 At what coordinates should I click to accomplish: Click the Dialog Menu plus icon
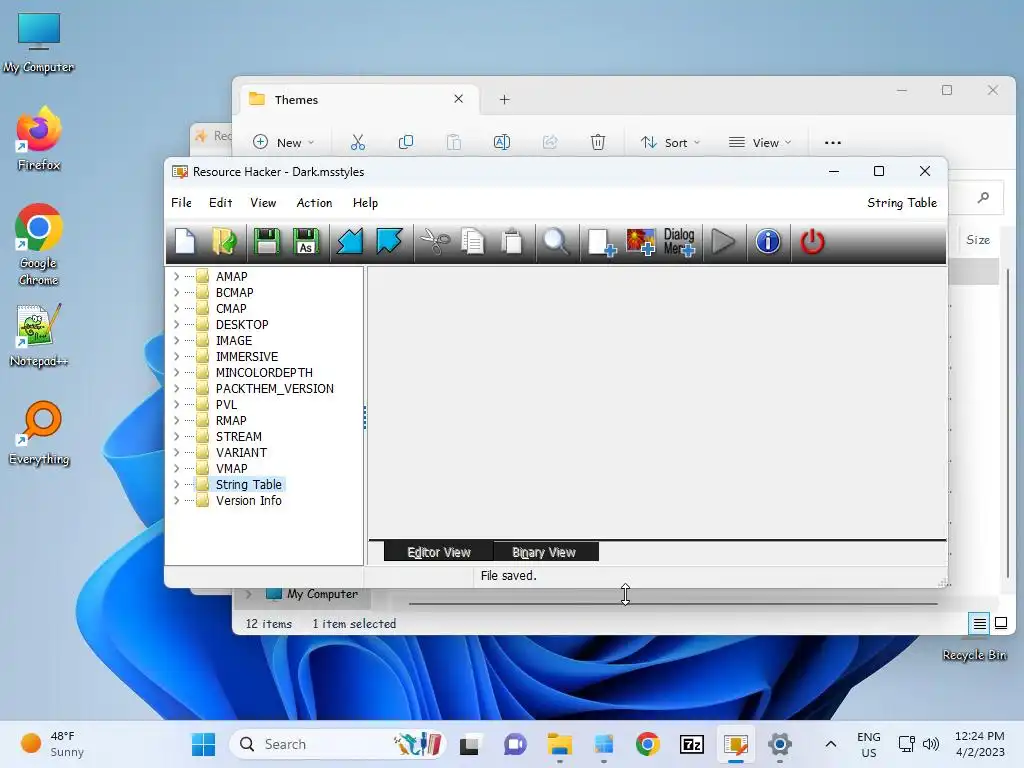coord(679,242)
